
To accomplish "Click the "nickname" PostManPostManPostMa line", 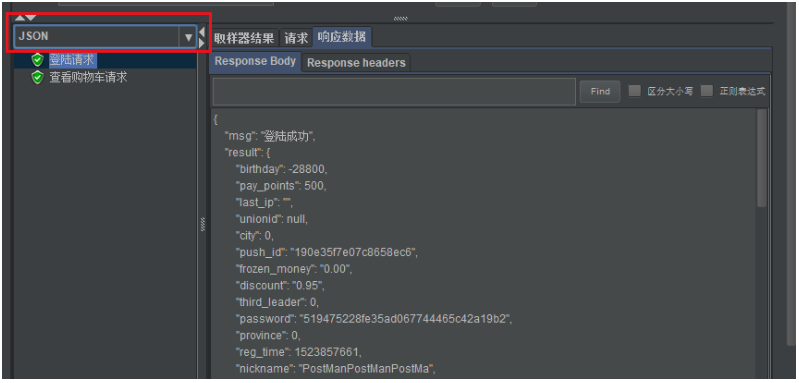I will (x=336, y=369).
